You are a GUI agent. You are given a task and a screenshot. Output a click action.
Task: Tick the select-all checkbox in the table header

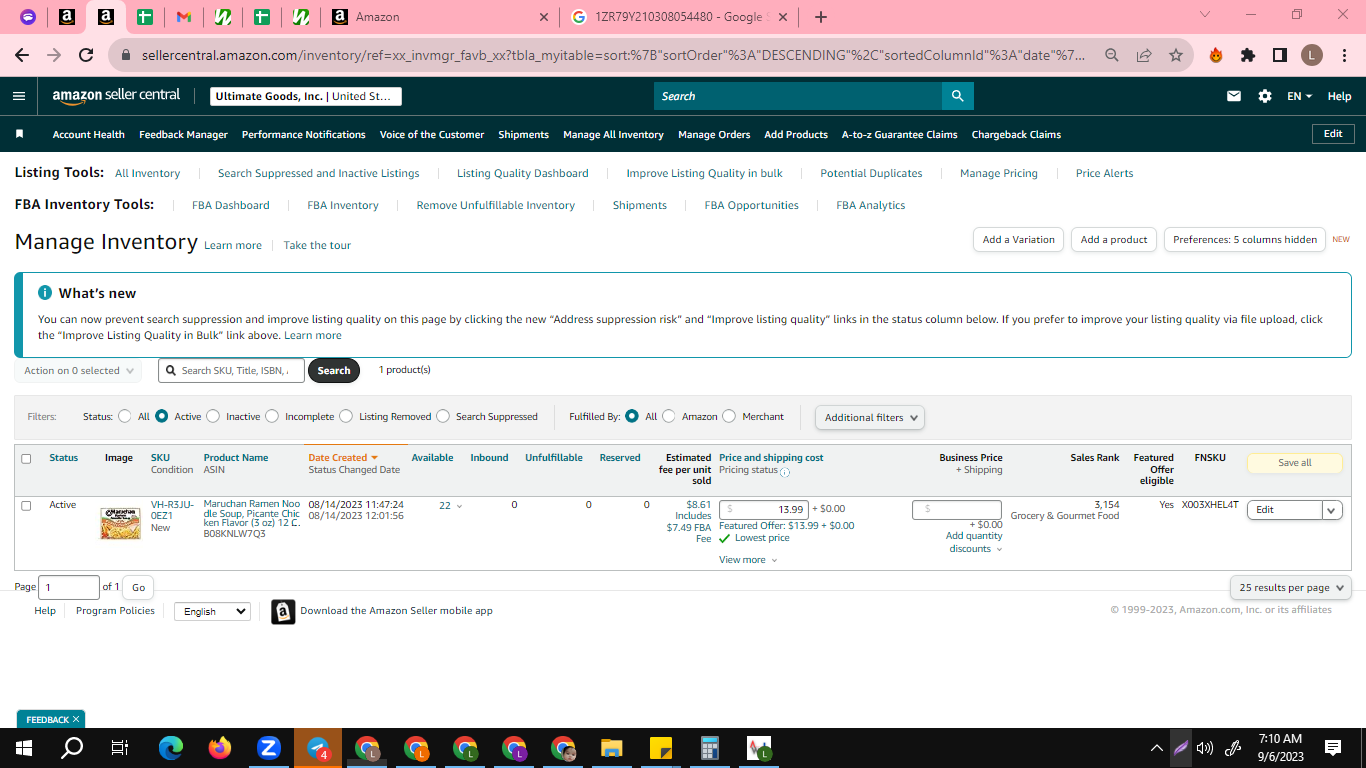click(x=26, y=458)
